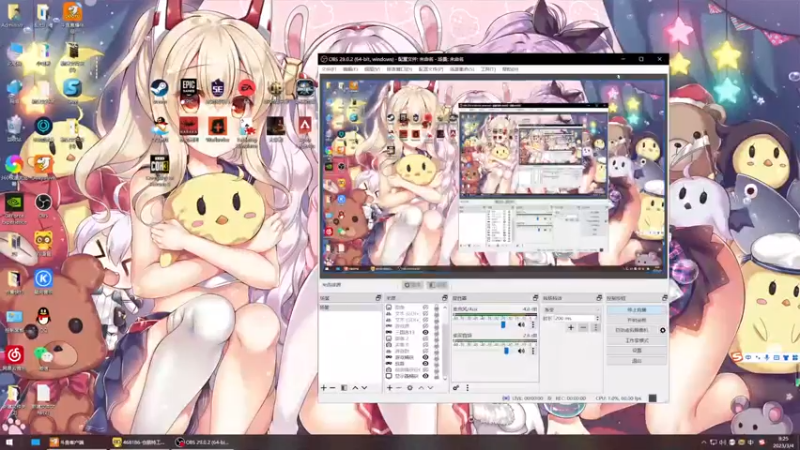Step the transition duration spinner arrows
The width and height of the screenshot is (800, 450).
point(597,318)
